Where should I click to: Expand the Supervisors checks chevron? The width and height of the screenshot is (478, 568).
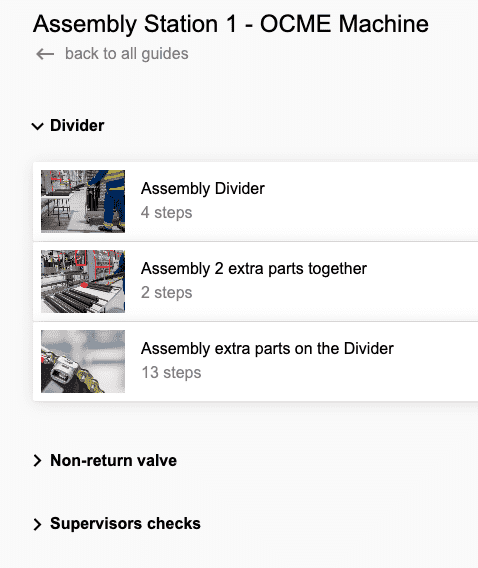coord(37,524)
